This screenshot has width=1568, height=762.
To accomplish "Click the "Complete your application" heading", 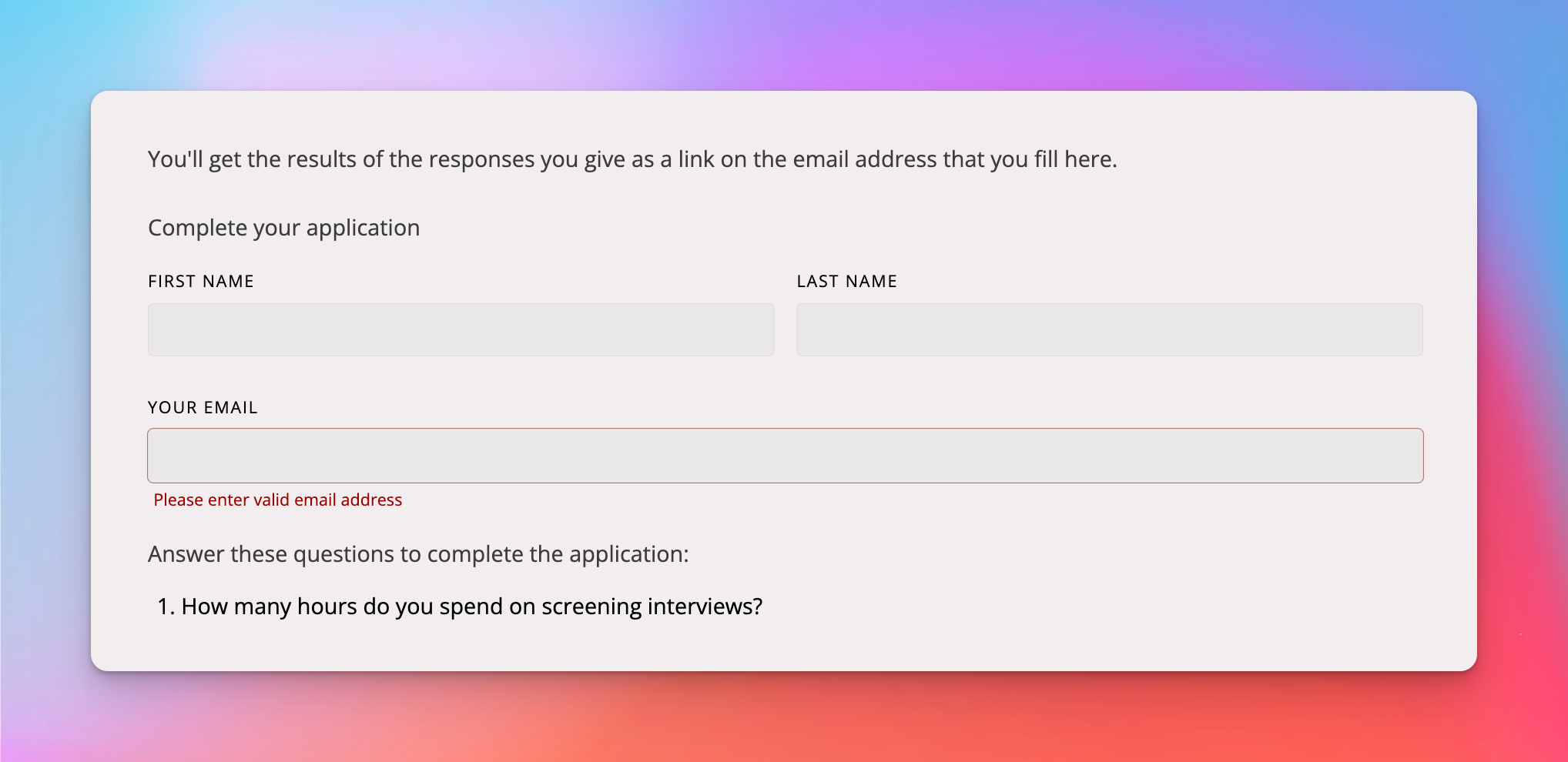I will coord(283,228).
